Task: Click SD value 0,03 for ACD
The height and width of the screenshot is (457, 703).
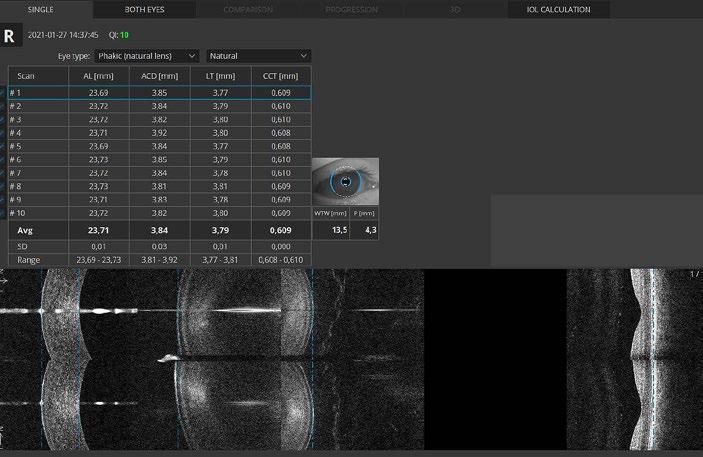Action: [159, 247]
